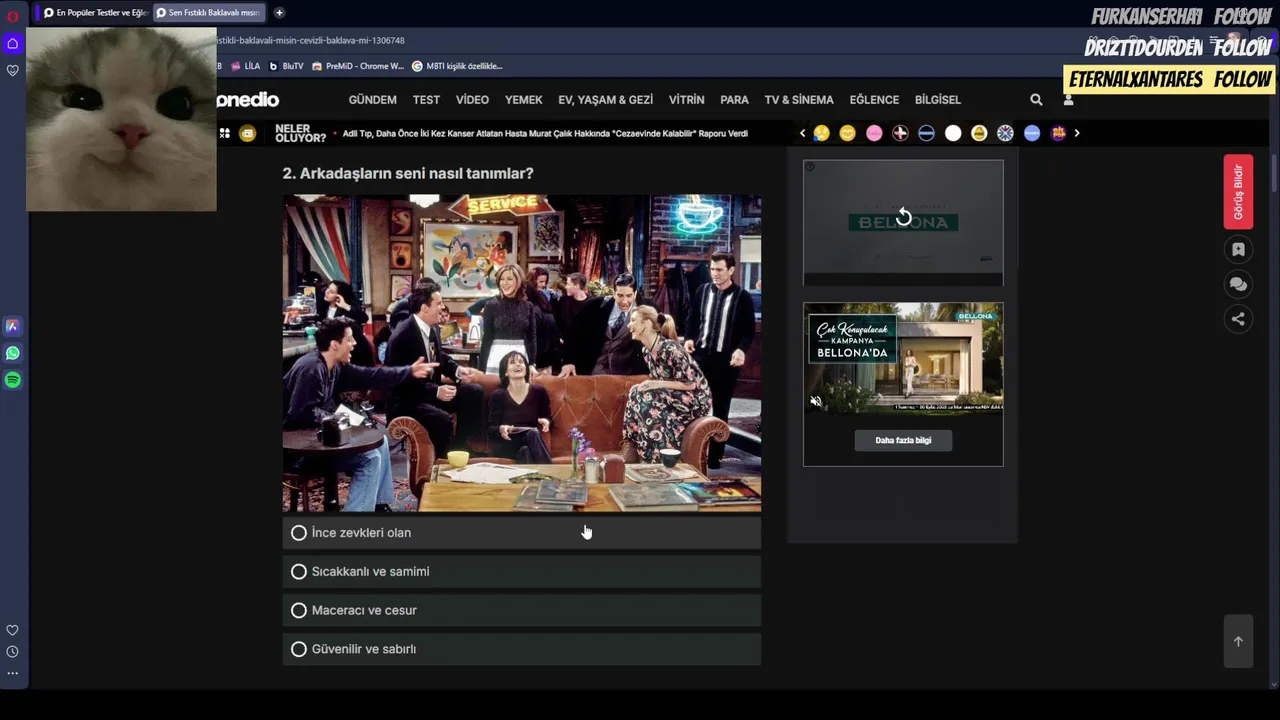Click the NELER OLUYOR? label
The width and height of the screenshot is (1280, 720).
coord(300,133)
